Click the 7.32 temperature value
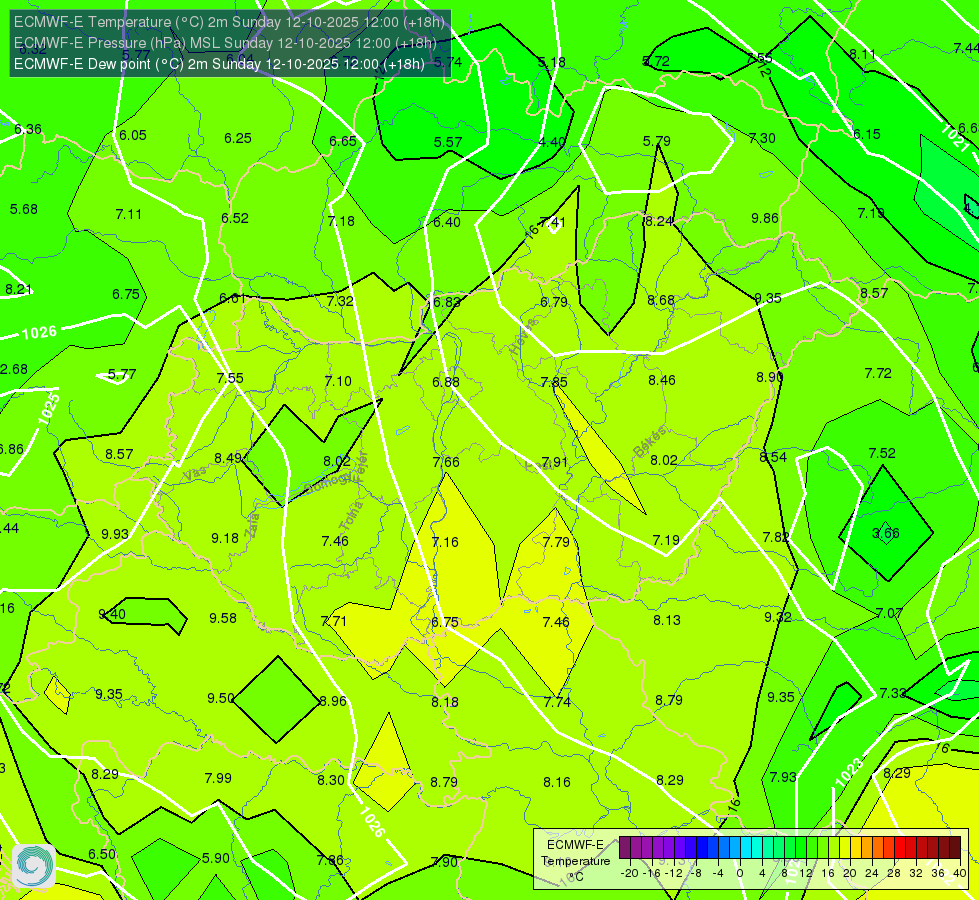This screenshot has width=979, height=900. tap(340, 300)
